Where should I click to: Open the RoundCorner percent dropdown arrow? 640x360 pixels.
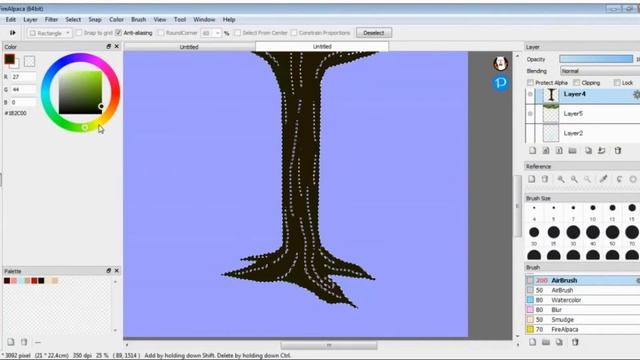point(218,33)
